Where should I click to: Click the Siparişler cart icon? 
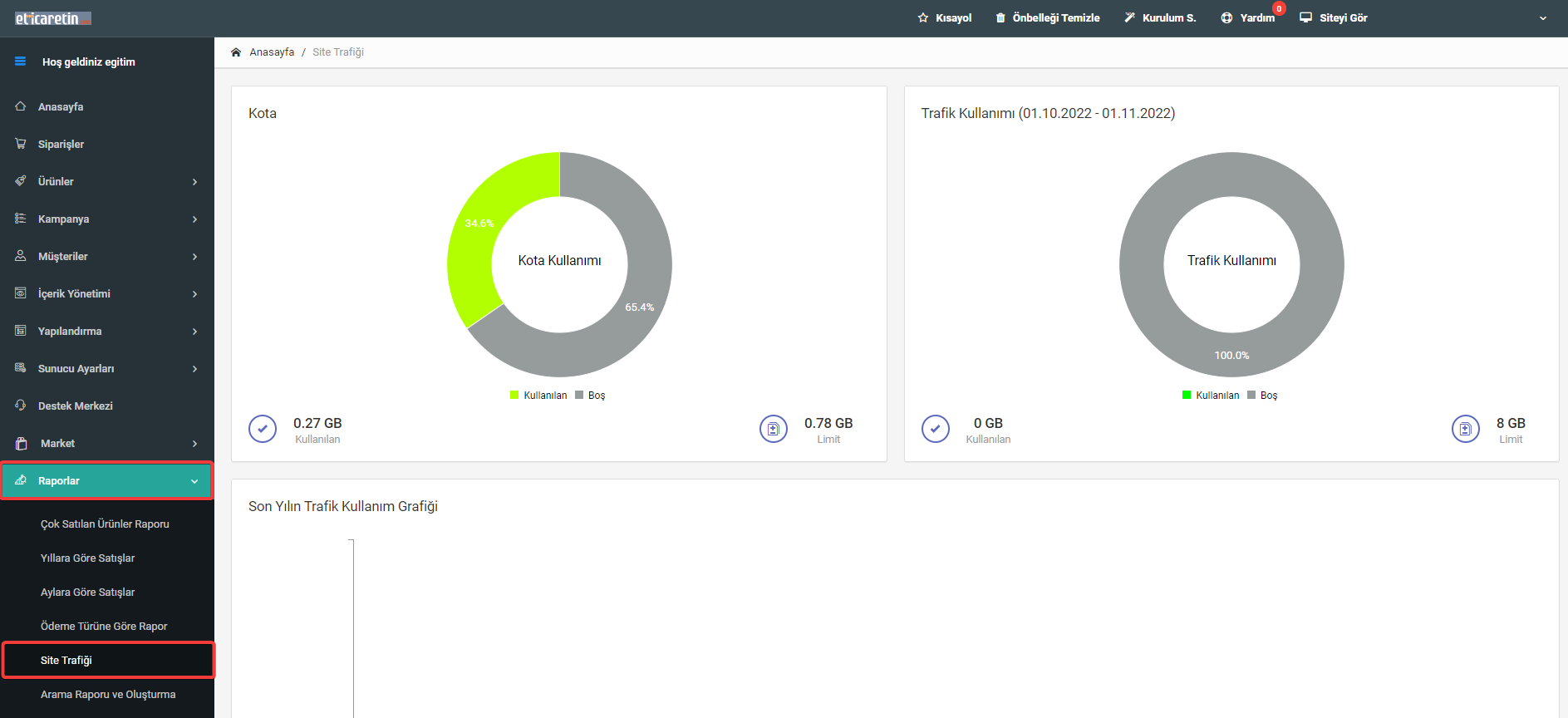coord(21,144)
